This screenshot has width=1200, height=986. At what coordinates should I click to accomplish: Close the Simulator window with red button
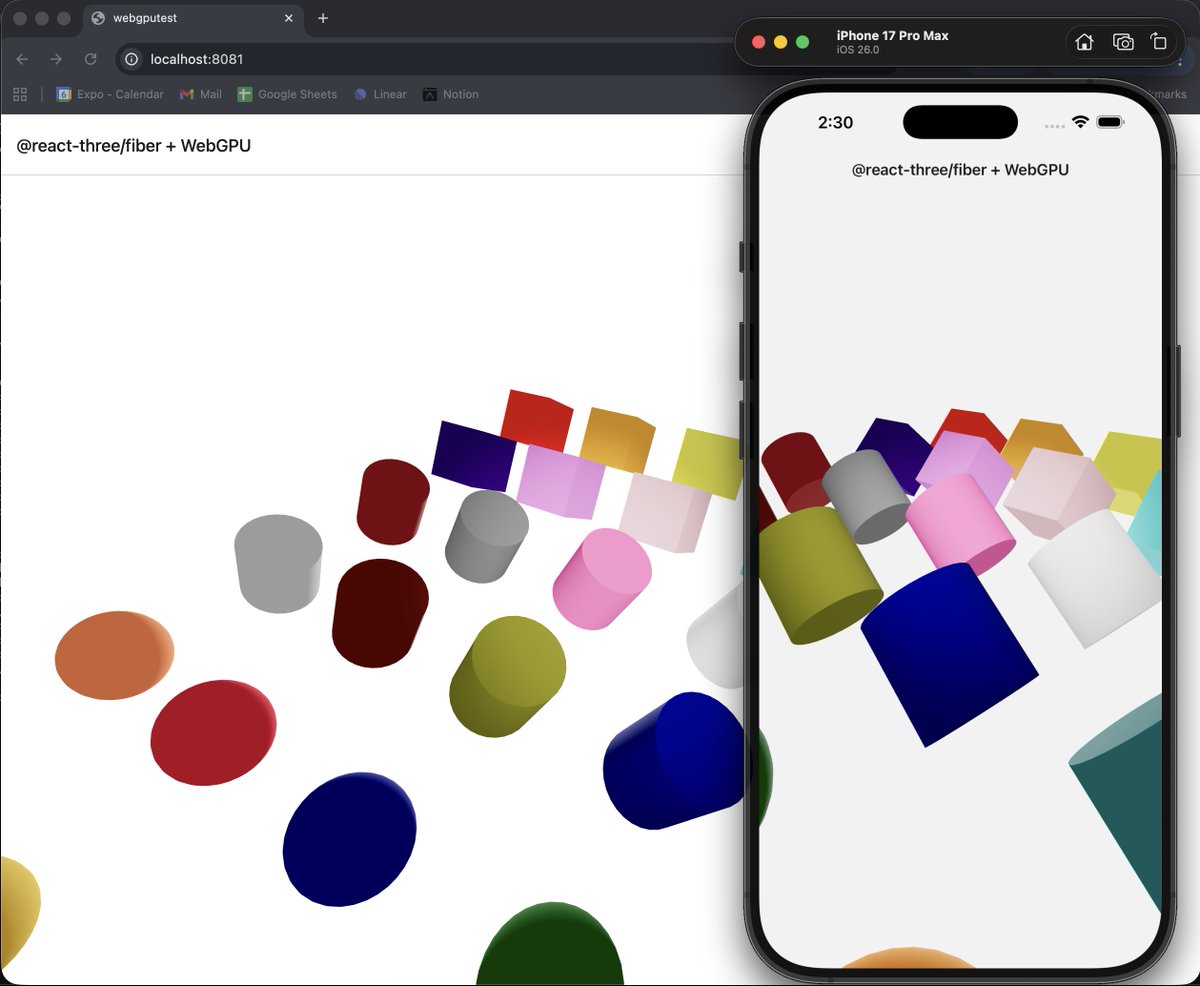758,42
